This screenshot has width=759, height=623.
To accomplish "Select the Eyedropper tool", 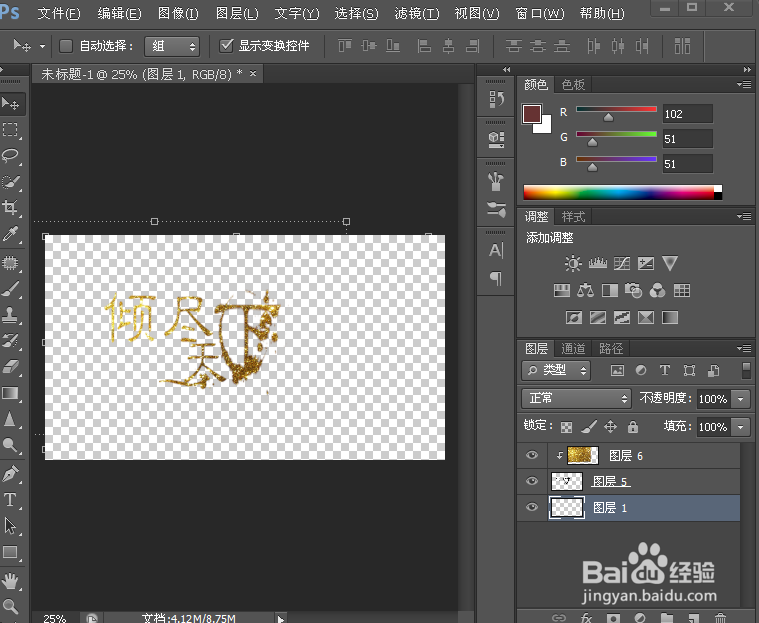I will tap(10, 234).
